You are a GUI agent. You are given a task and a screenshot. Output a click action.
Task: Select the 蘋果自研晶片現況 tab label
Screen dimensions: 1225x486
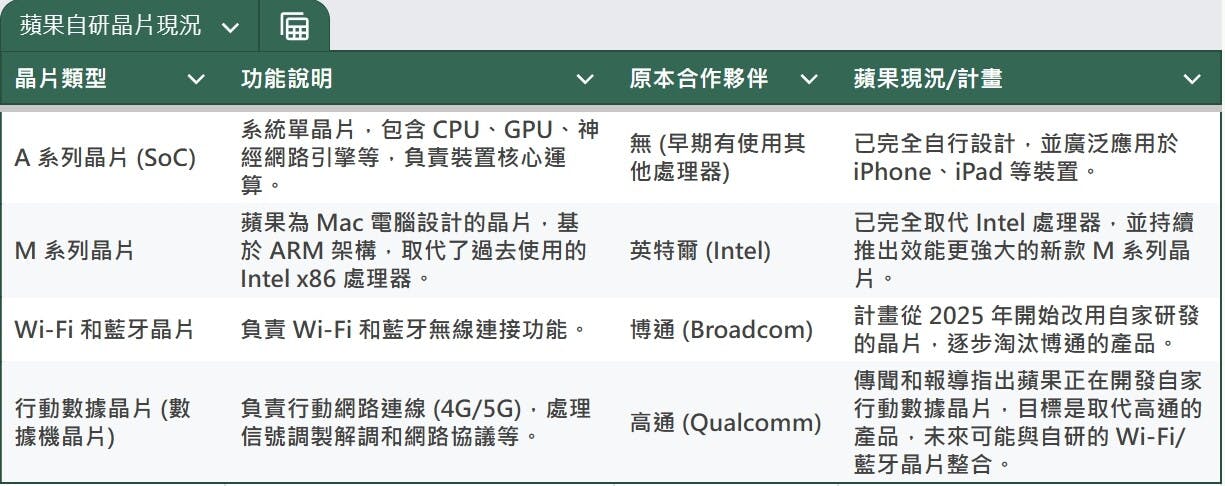coord(110,26)
